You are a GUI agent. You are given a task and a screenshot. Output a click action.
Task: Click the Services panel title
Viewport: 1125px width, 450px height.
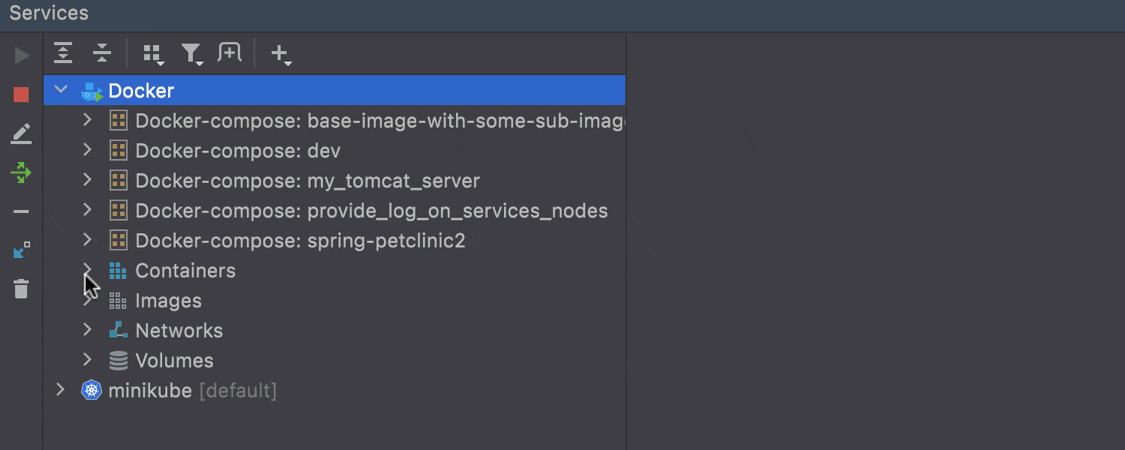coord(49,12)
